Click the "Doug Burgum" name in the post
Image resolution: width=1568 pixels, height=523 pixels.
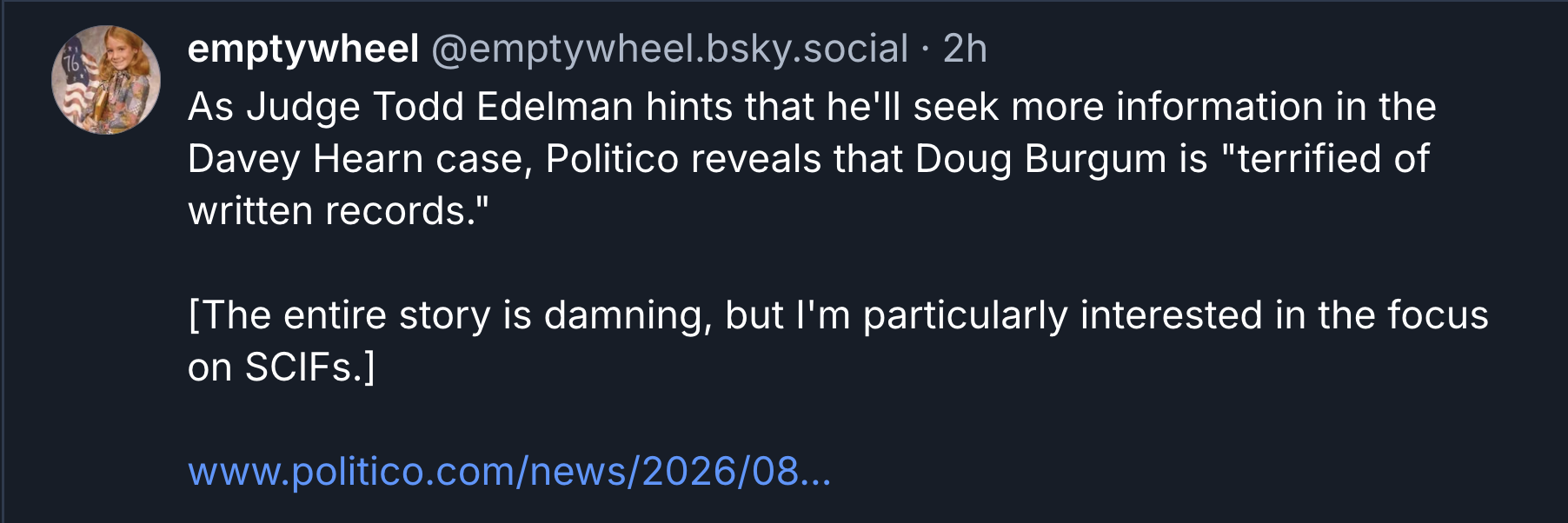tap(1040, 159)
